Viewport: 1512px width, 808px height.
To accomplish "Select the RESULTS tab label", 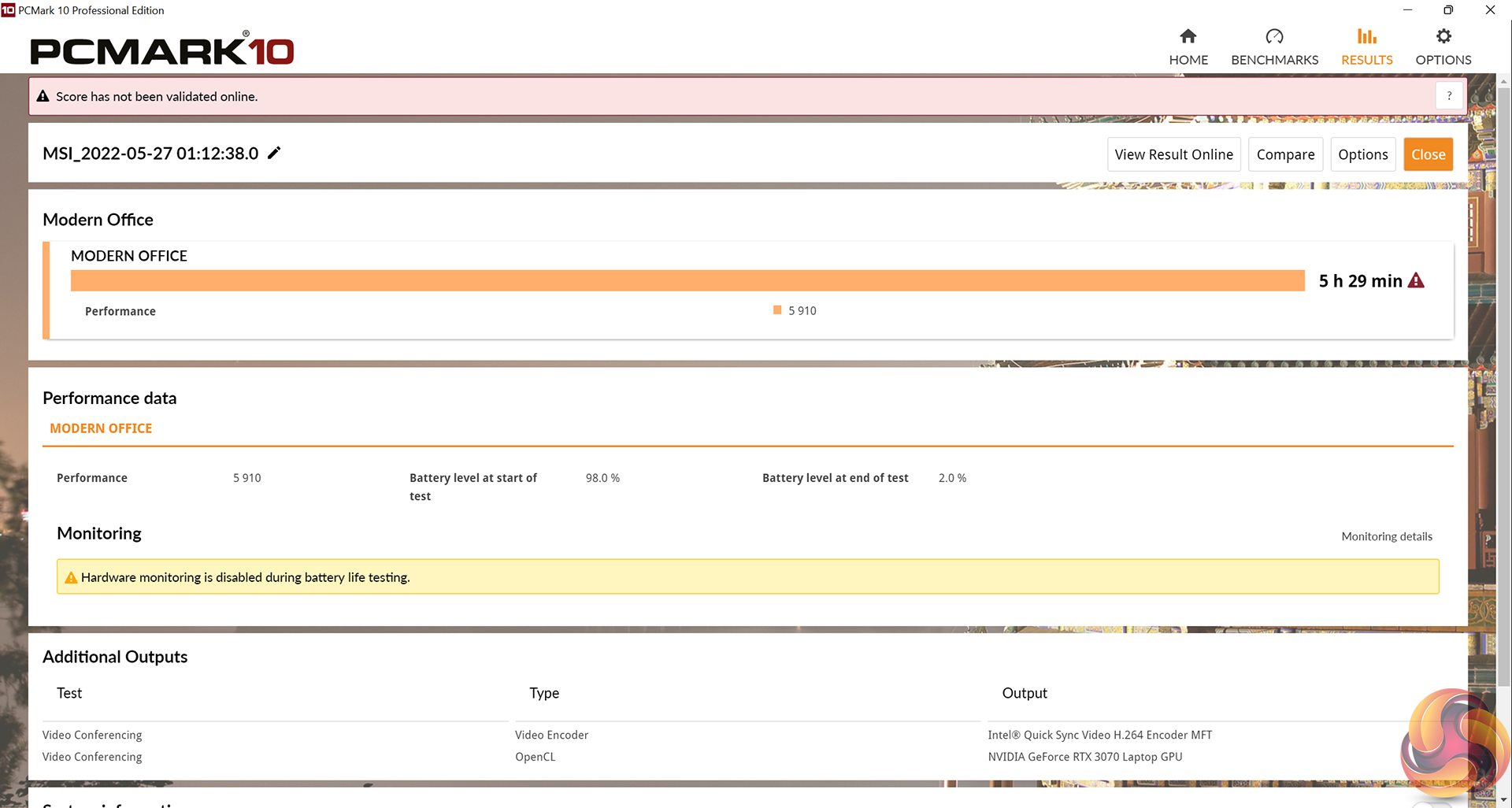I will [1366, 60].
